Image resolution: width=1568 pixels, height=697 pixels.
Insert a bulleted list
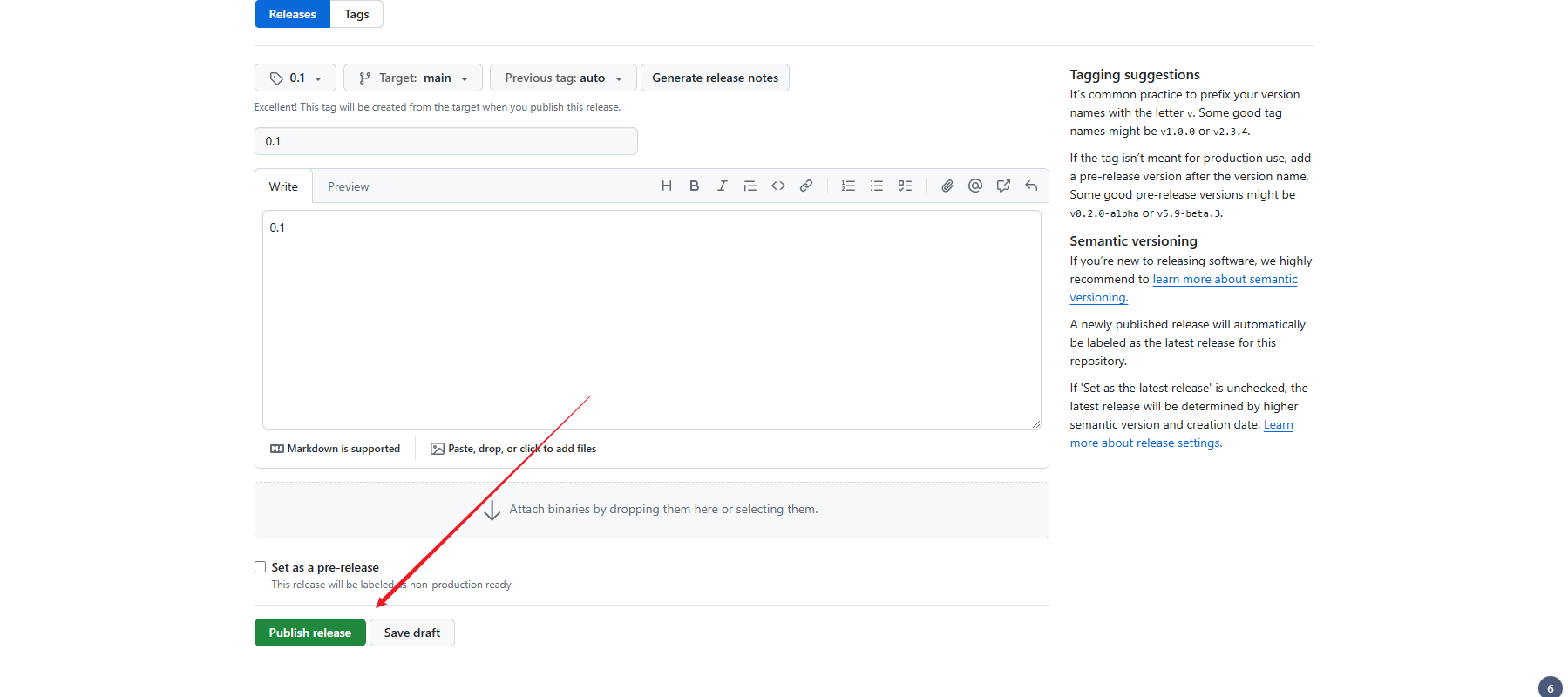[877, 186]
